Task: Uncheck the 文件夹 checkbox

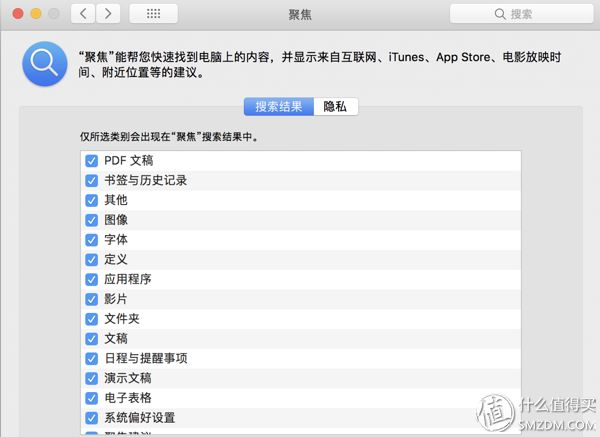Action: point(91,319)
